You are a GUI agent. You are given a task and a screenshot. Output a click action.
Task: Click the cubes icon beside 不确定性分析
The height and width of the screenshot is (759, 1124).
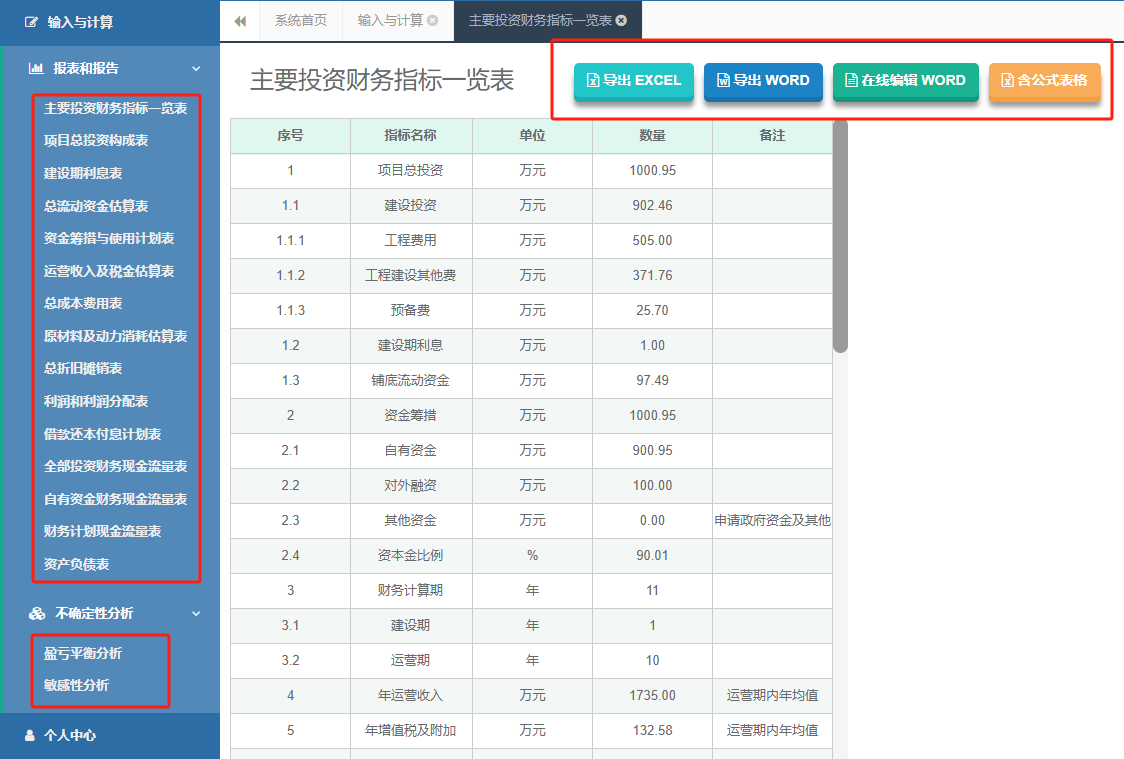point(37,614)
